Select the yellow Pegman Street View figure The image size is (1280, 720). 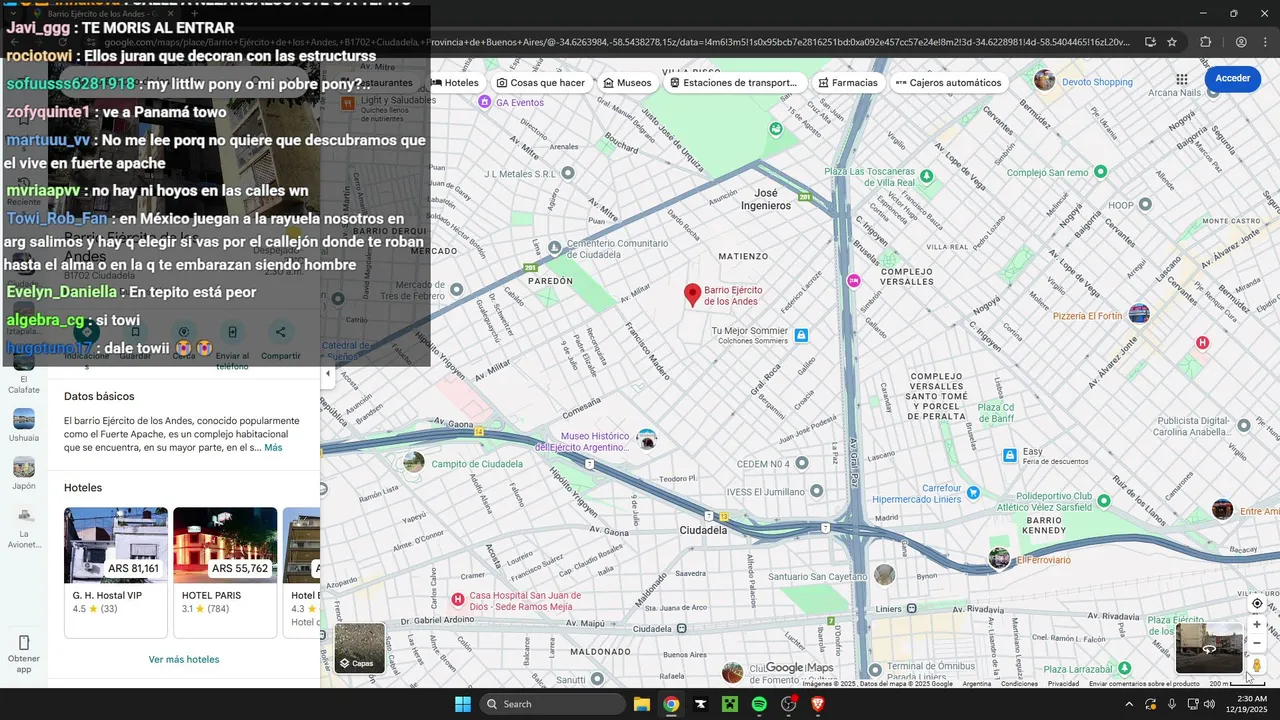coord(1257,665)
